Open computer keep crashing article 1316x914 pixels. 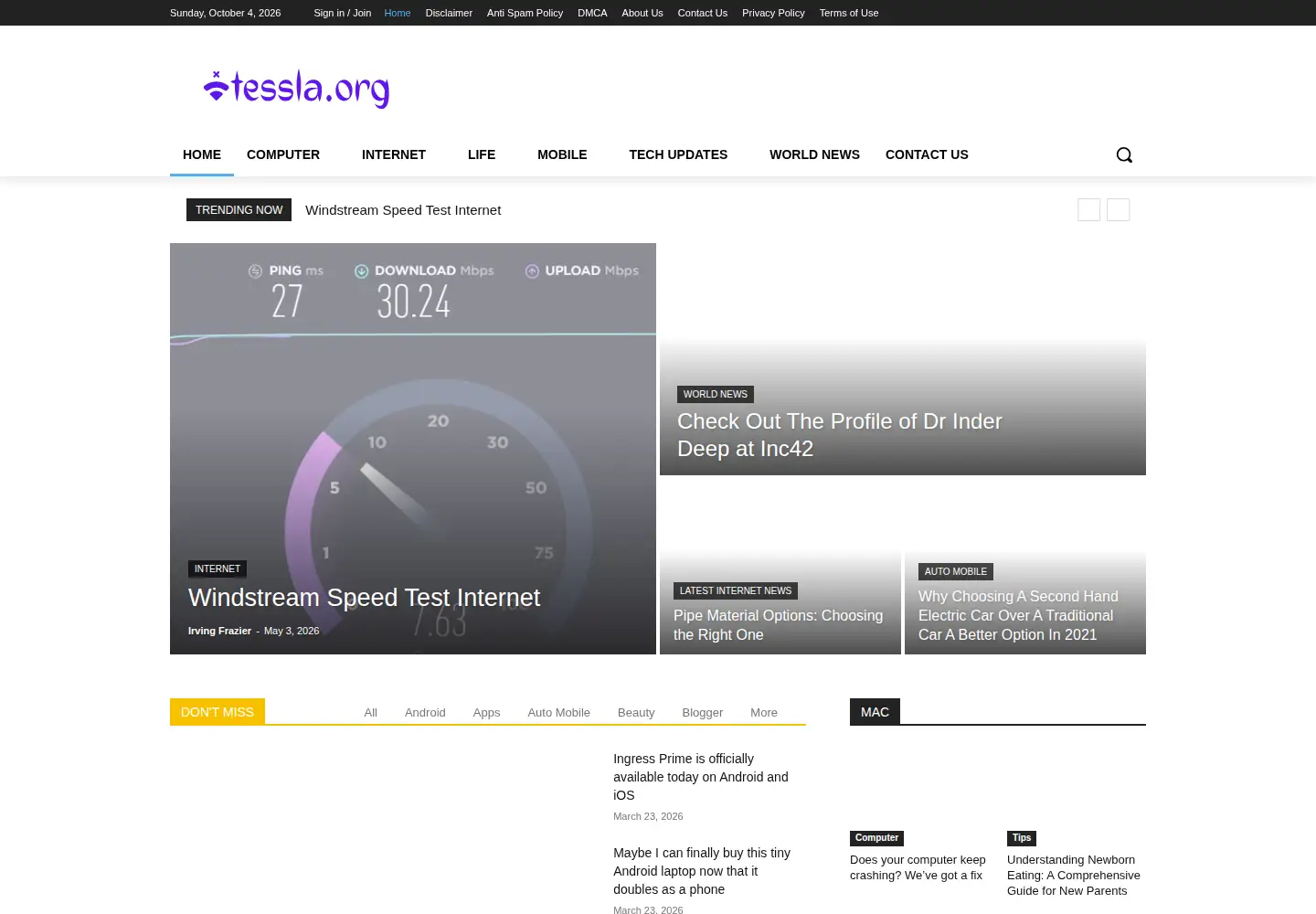click(x=918, y=867)
